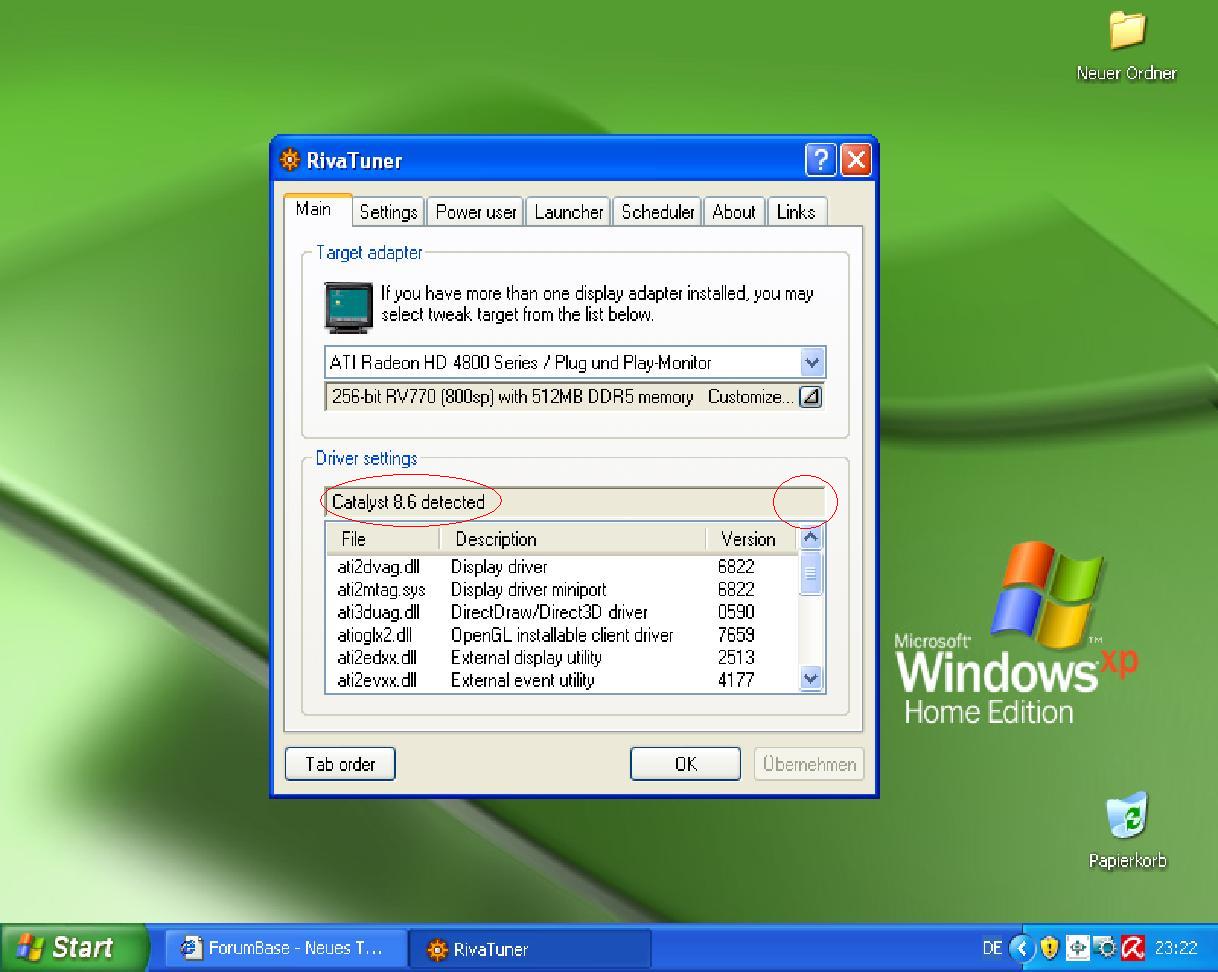Click the RivaTuner gear tray icon
Image resolution: width=1218 pixels, height=972 pixels.
click(1105, 948)
